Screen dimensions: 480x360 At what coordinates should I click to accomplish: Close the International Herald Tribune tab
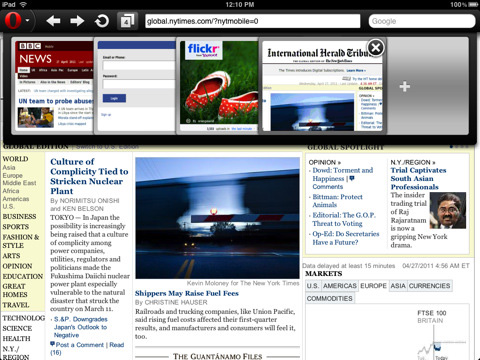[376, 48]
